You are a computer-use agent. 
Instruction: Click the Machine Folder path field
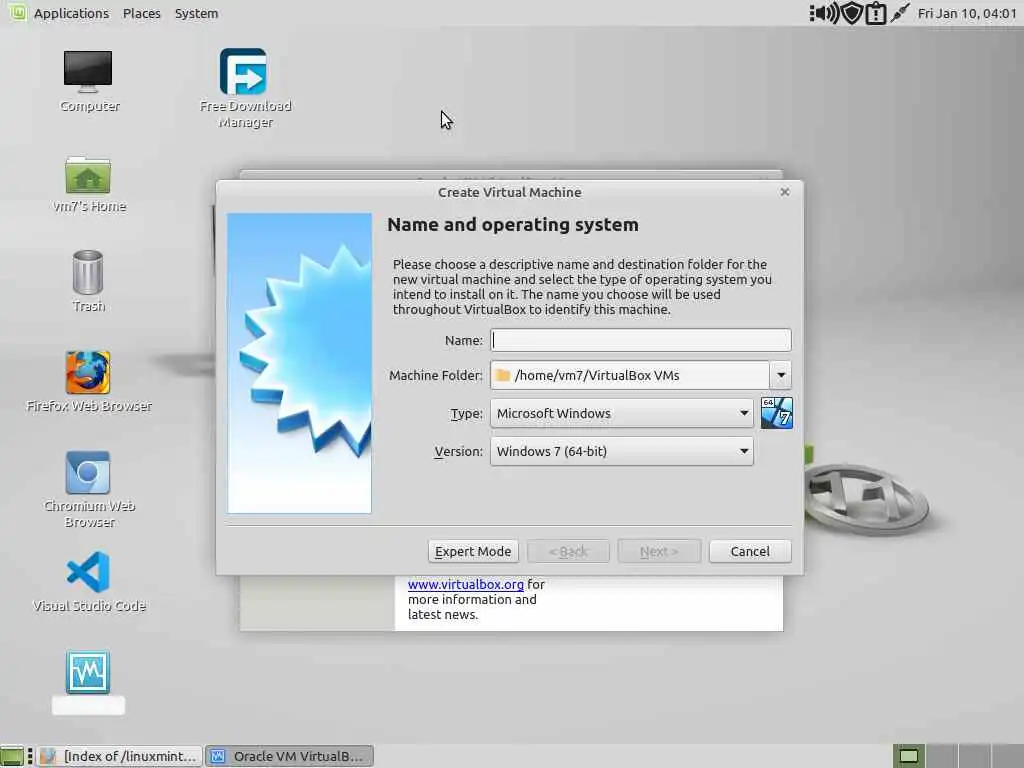(x=630, y=375)
